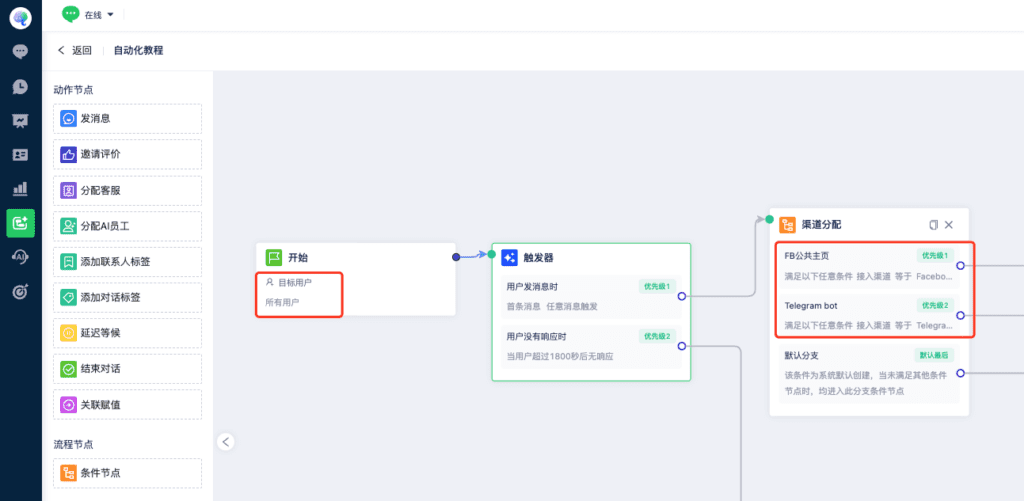Select the 默认分支 condition row
1024x501 pixels.
point(865,374)
